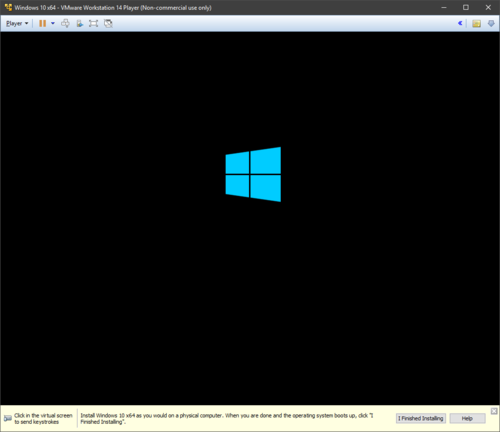
Task: Click the 'Install Windows 10 x64' instruction text
Action: [227, 419]
